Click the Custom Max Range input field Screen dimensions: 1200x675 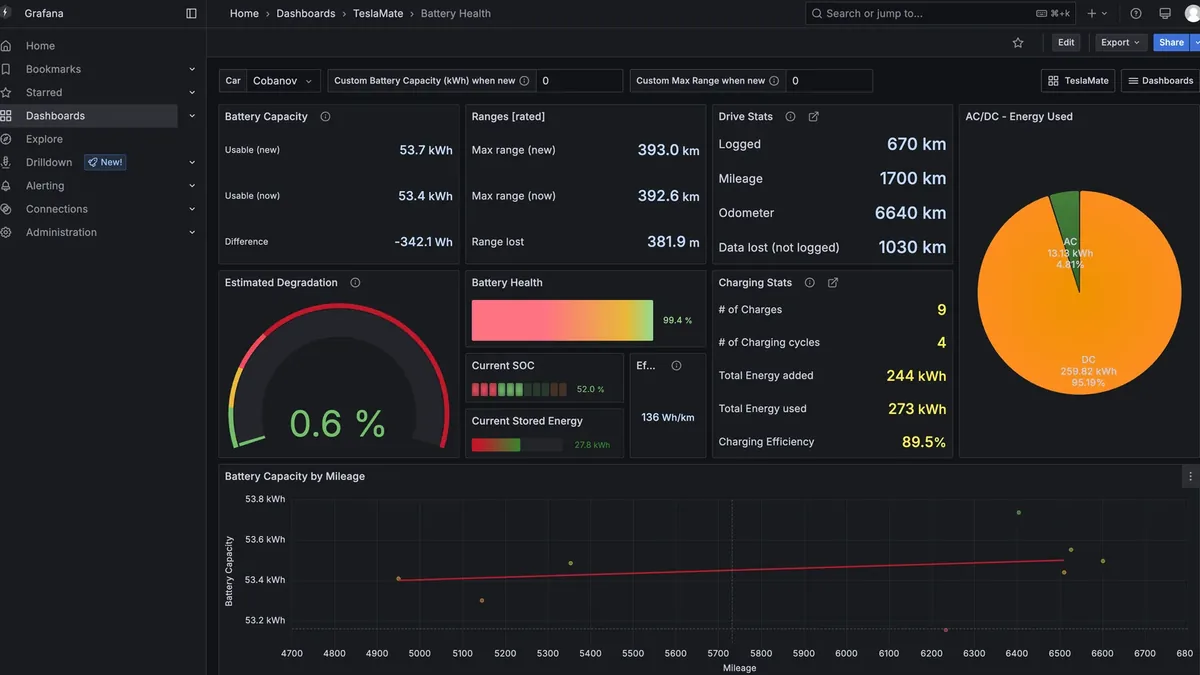pos(829,81)
